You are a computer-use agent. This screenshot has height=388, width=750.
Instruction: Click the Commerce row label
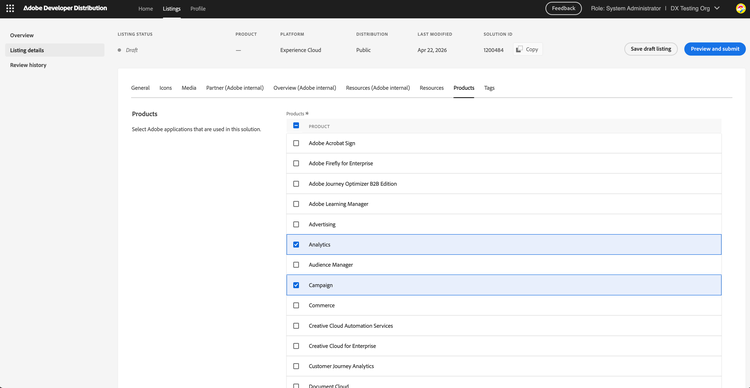pos(322,305)
